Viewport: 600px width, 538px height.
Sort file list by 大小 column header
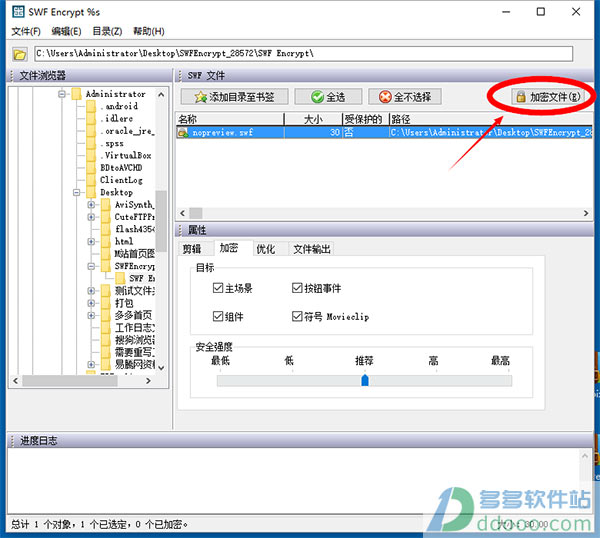(313, 119)
